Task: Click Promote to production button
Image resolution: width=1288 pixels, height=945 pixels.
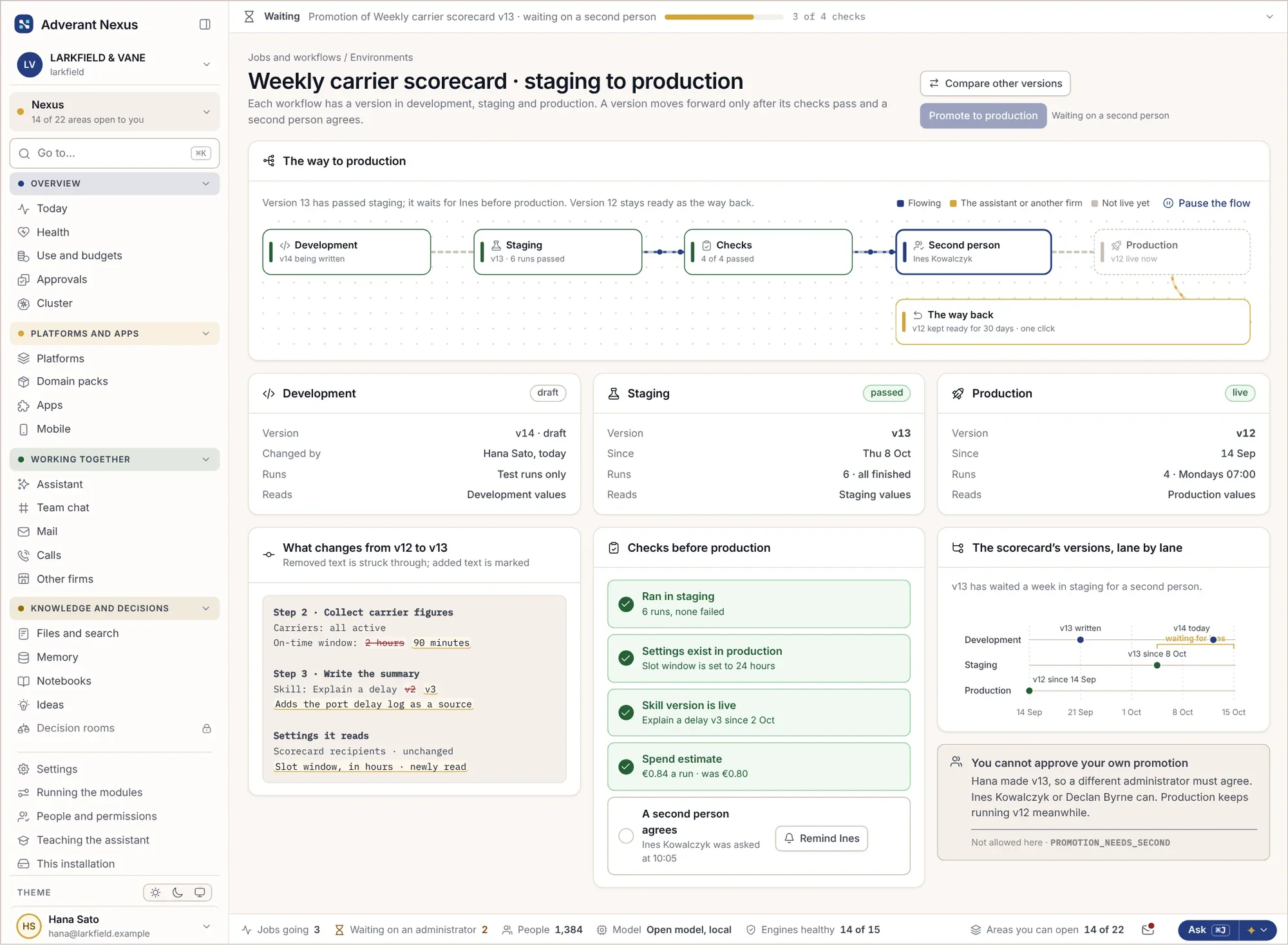Action: (983, 116)
